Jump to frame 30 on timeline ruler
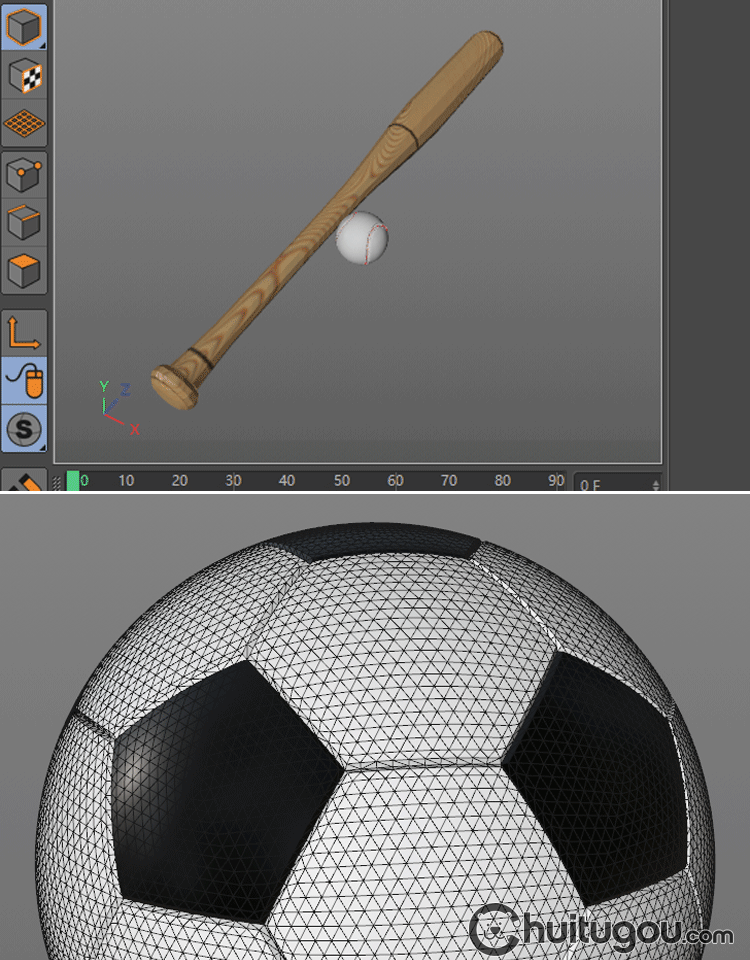The image size is (750, 960). [x=233, y=481]
